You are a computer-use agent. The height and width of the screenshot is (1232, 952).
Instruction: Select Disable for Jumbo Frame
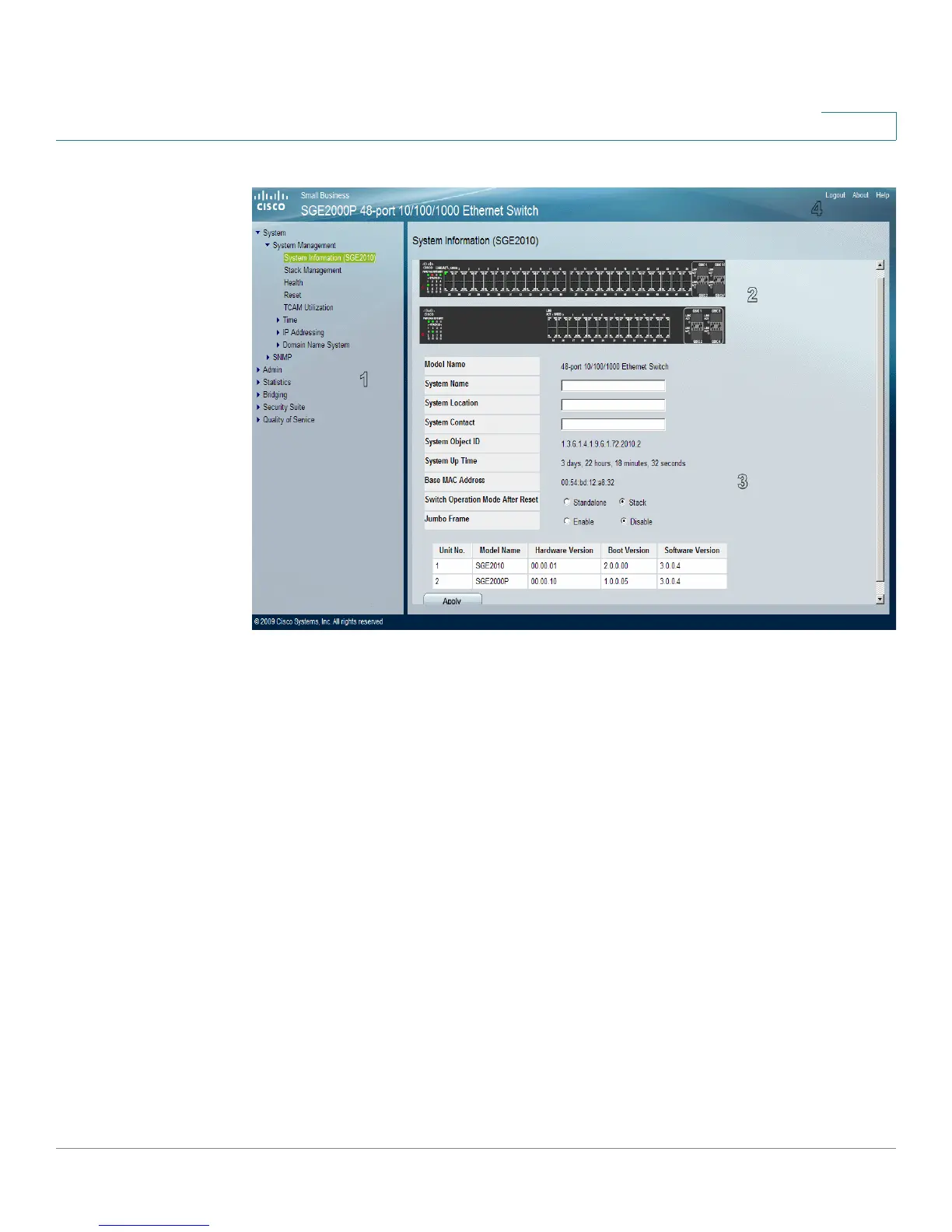pyautogui.click(x=623, y=521)
